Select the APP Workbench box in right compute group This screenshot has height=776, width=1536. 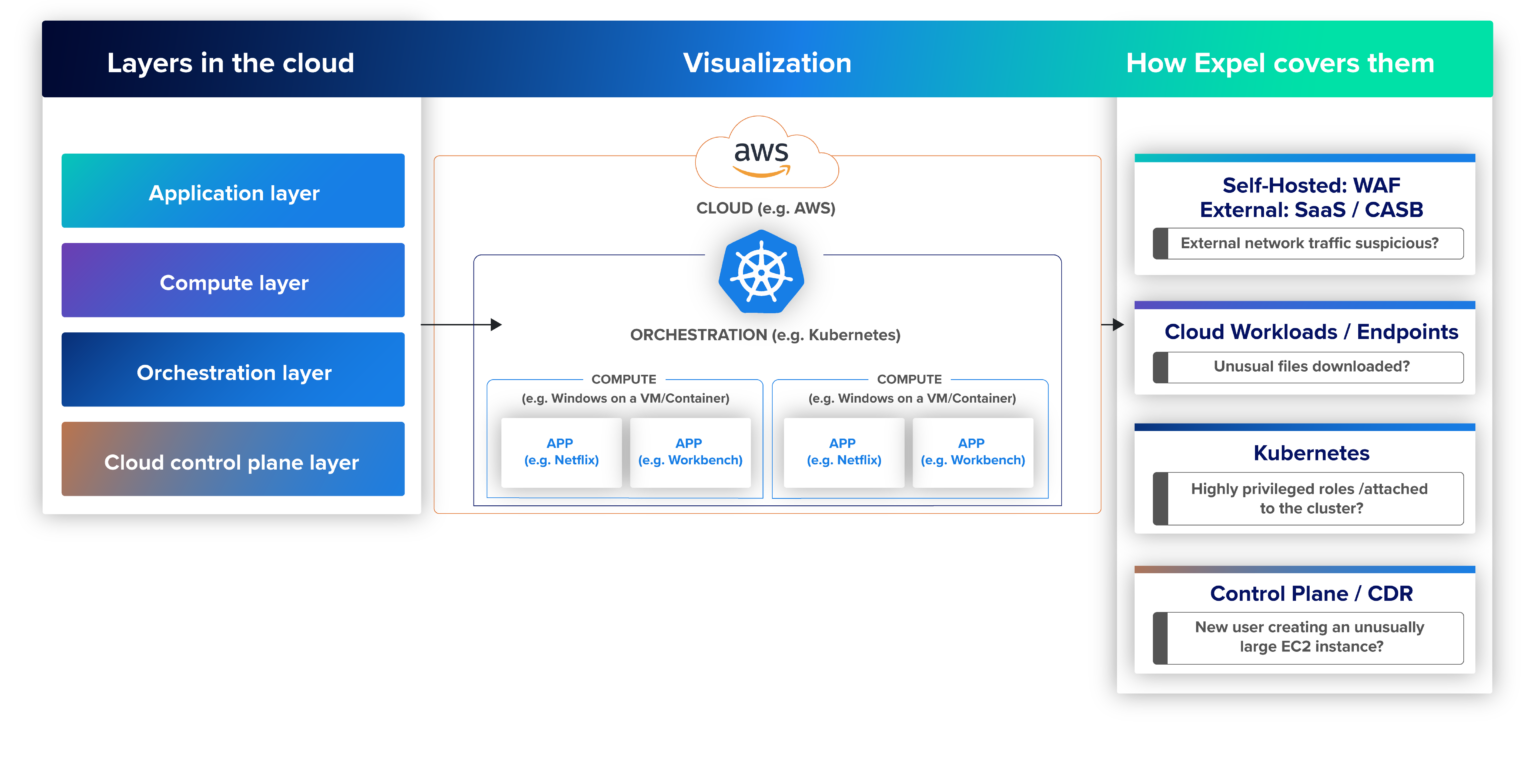[x=972, y=451]
